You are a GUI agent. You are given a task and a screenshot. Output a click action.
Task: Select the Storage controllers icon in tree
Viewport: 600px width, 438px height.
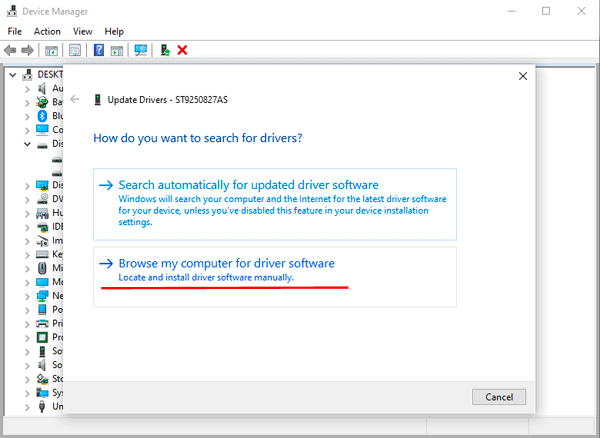(42, 379)
